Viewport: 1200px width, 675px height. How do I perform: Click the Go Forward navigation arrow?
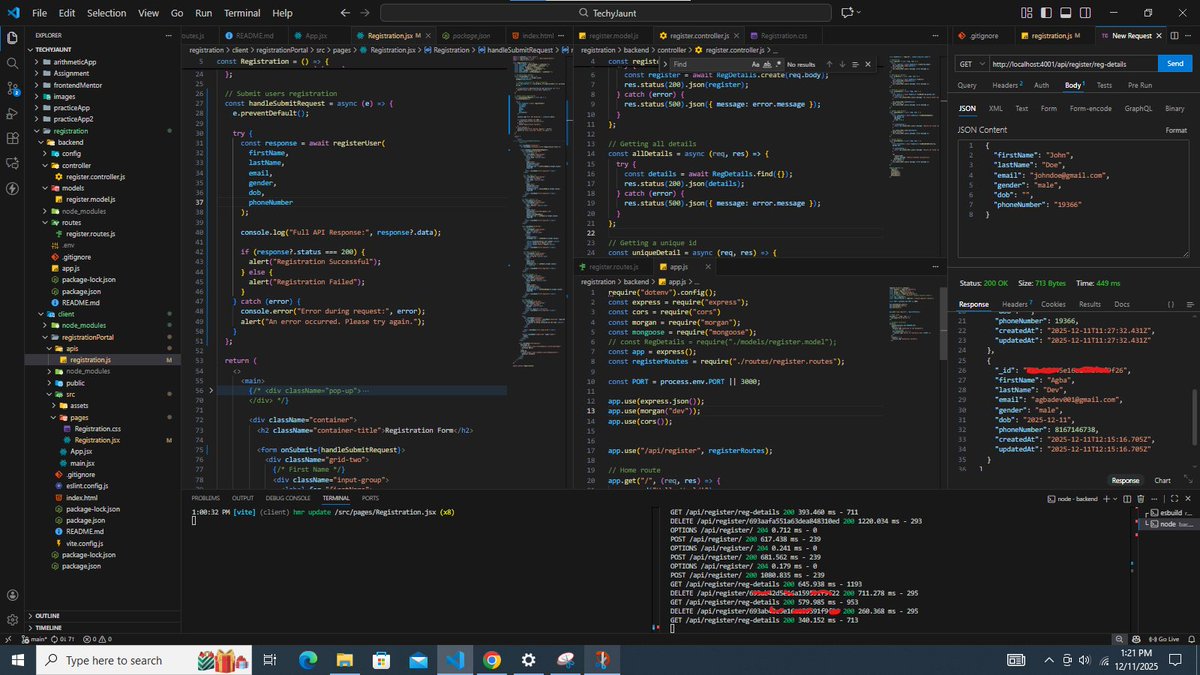click(366, 13)
